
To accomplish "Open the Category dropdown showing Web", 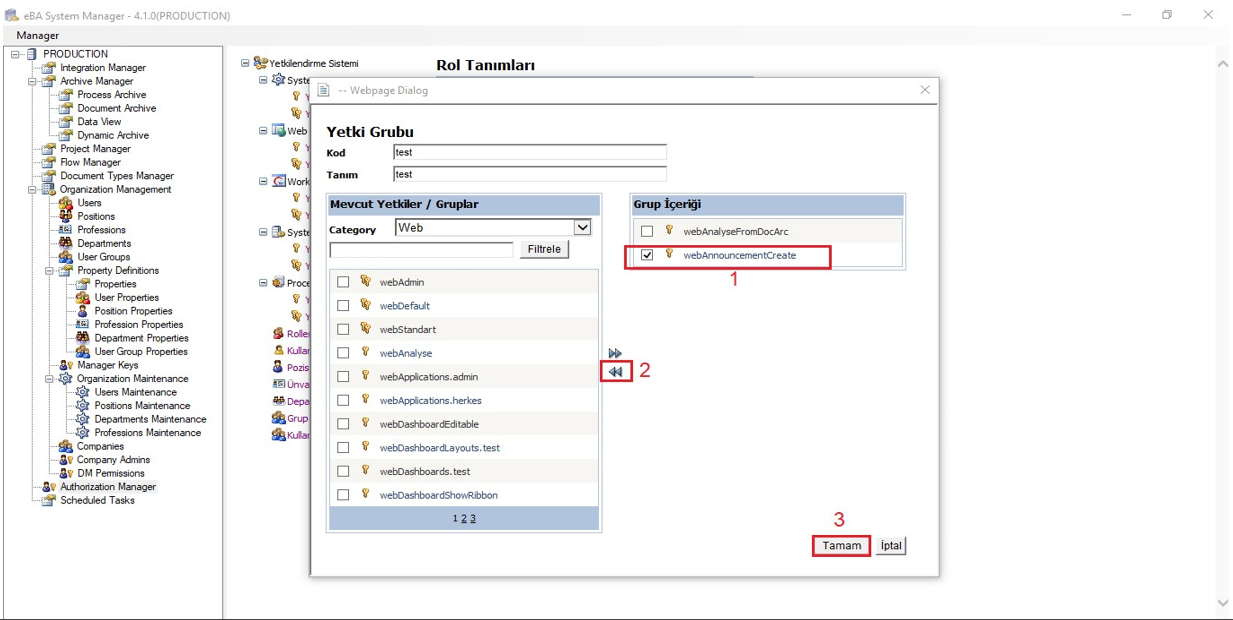I will 582,228.
